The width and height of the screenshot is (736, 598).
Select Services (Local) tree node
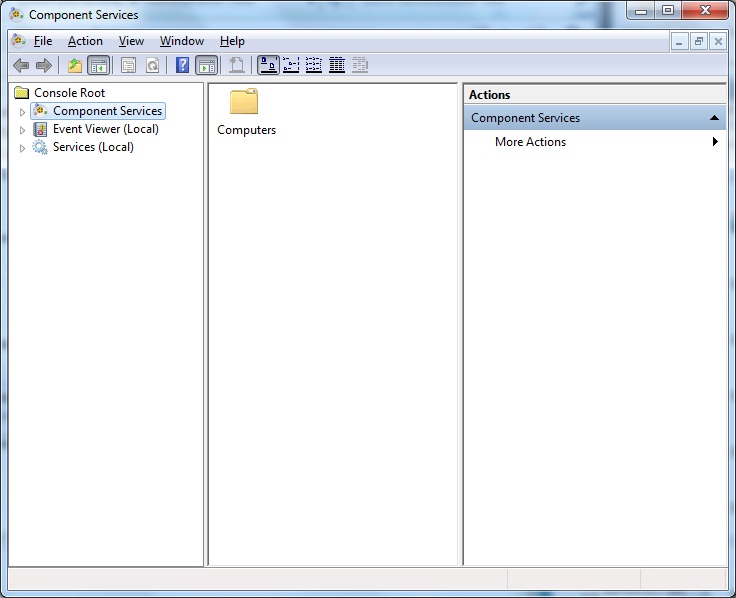pos(93,147)
